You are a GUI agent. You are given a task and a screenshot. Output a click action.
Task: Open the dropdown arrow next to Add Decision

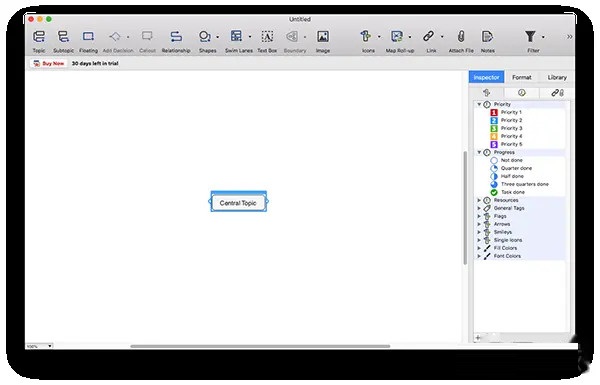[128, 38]
